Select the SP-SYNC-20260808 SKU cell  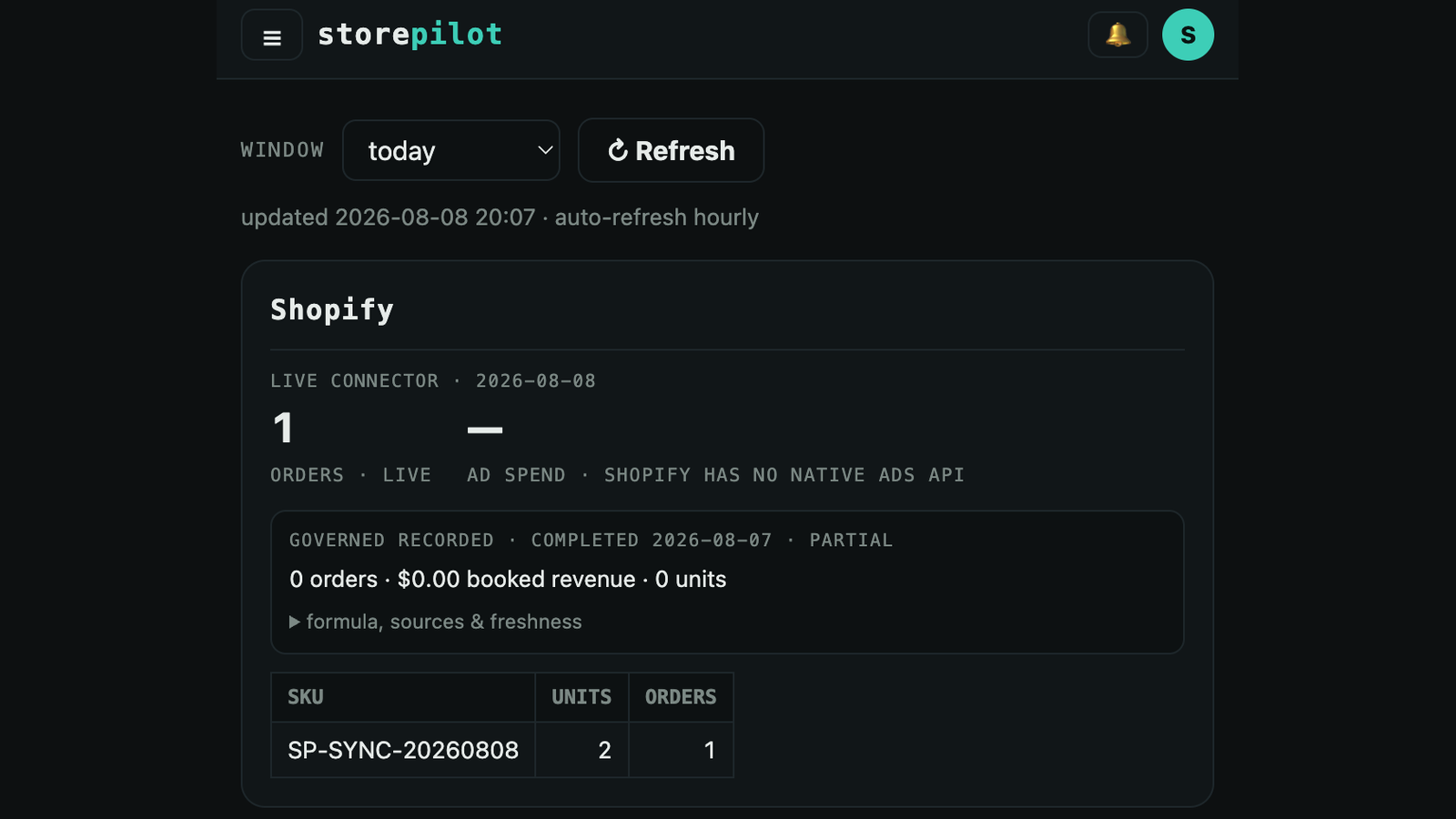coord(403,750)
